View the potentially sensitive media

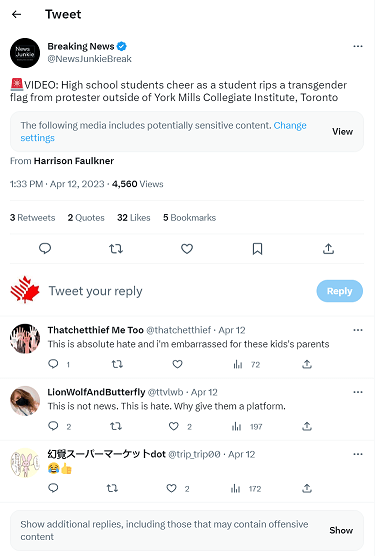[342, 132]
